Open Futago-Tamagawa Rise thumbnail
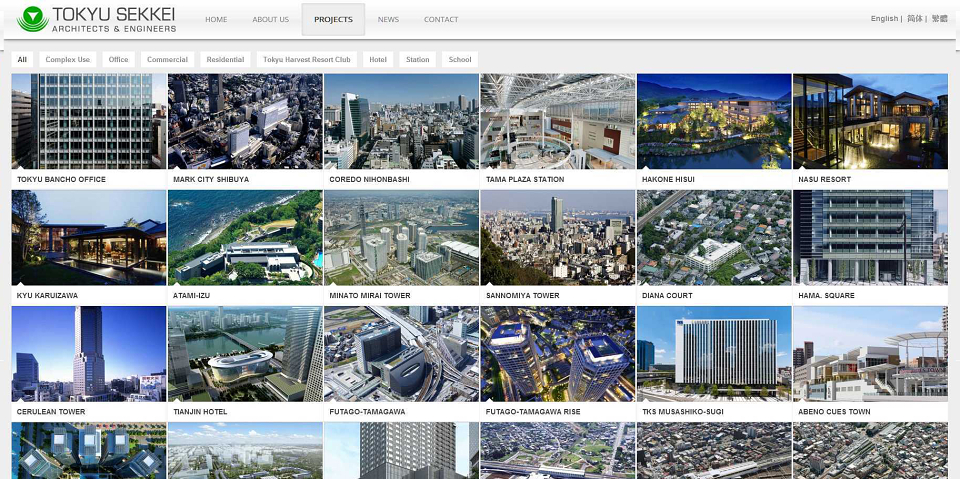The width and height of the screenshot is (960, 479). point(558,354)
